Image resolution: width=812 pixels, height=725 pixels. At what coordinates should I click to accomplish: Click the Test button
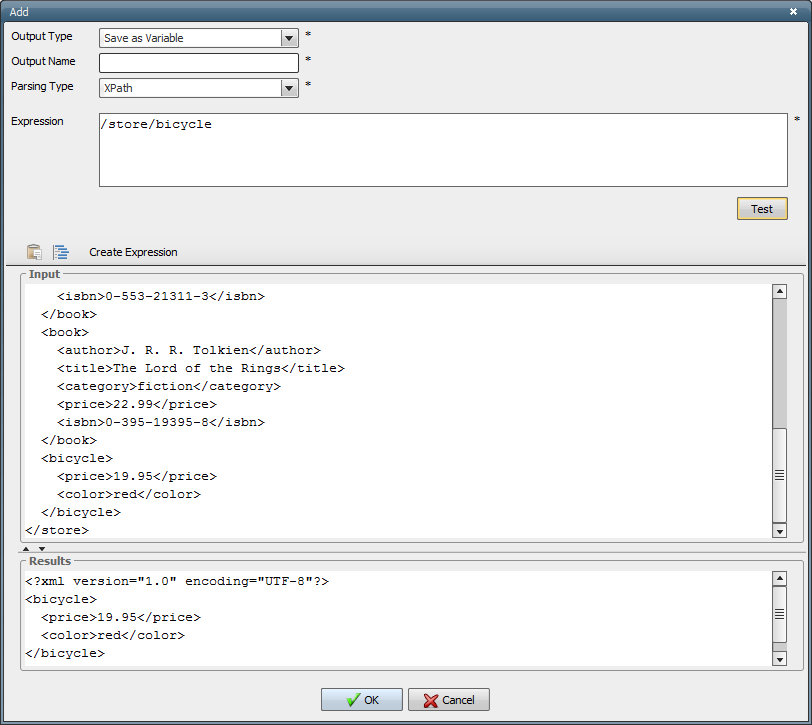(762, 209)
